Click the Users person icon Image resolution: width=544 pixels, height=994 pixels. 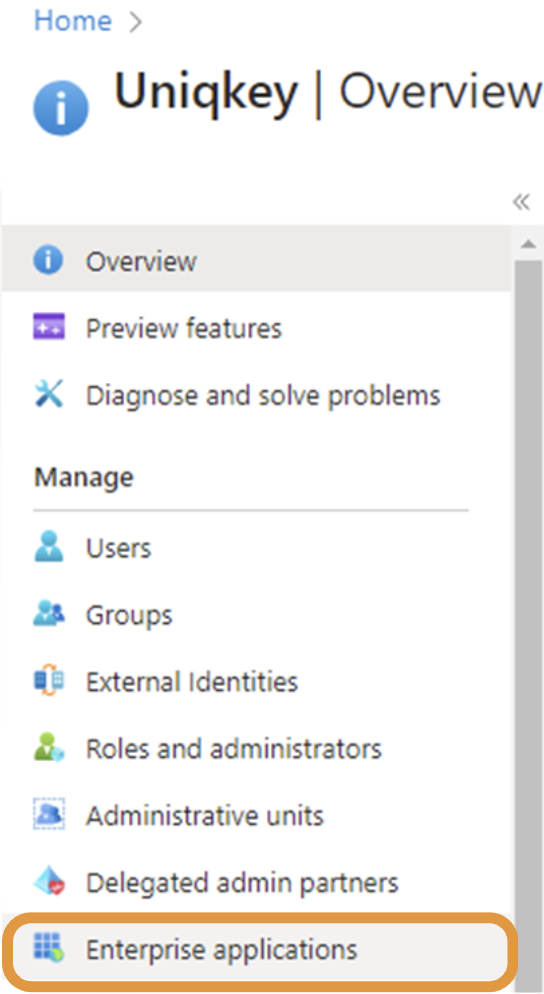coord(48,548)
